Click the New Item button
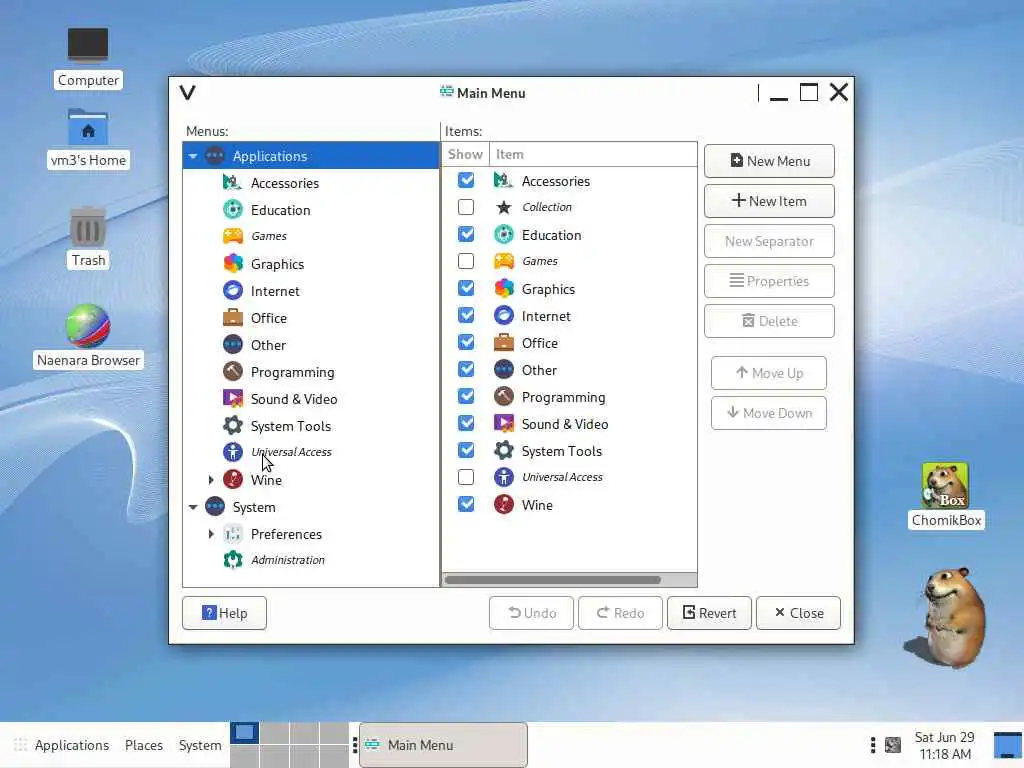Viewport: 1024px width, 768px height. (769, 201)
